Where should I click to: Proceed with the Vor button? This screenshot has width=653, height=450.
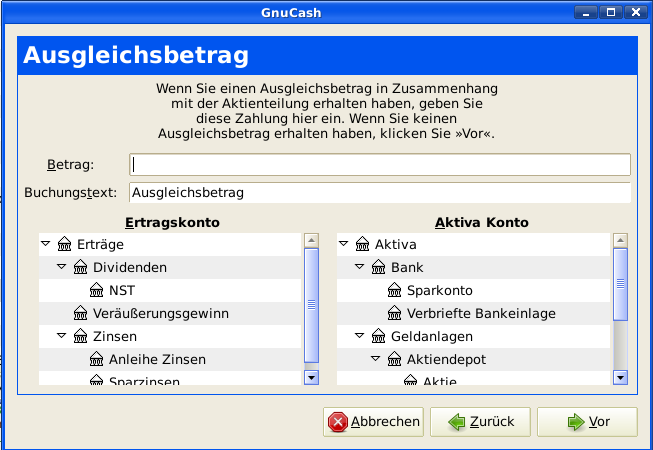point(587,422)
